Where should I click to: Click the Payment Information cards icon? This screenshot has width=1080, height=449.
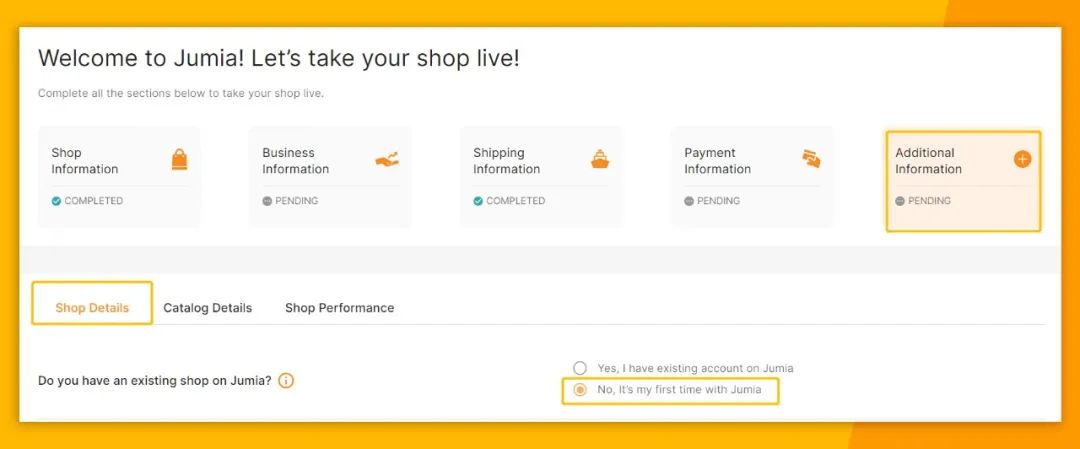811,159
